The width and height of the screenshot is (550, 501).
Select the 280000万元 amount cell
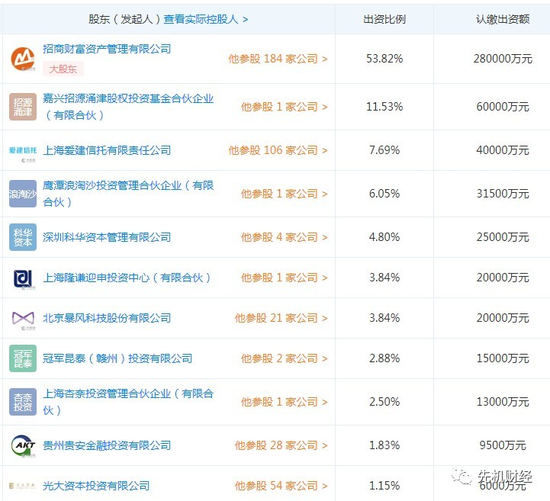pyautogui.click(x=503, y=59)
